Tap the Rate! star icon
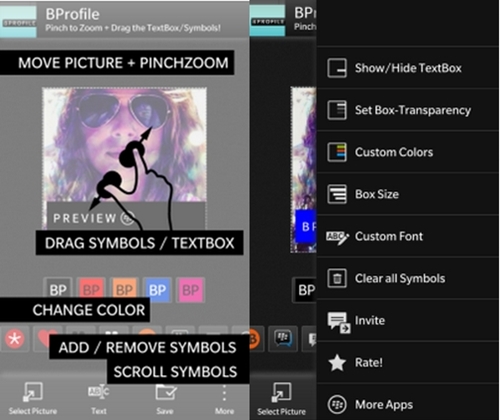The width and height of the screenshot is (500, 420). (337, 363)
